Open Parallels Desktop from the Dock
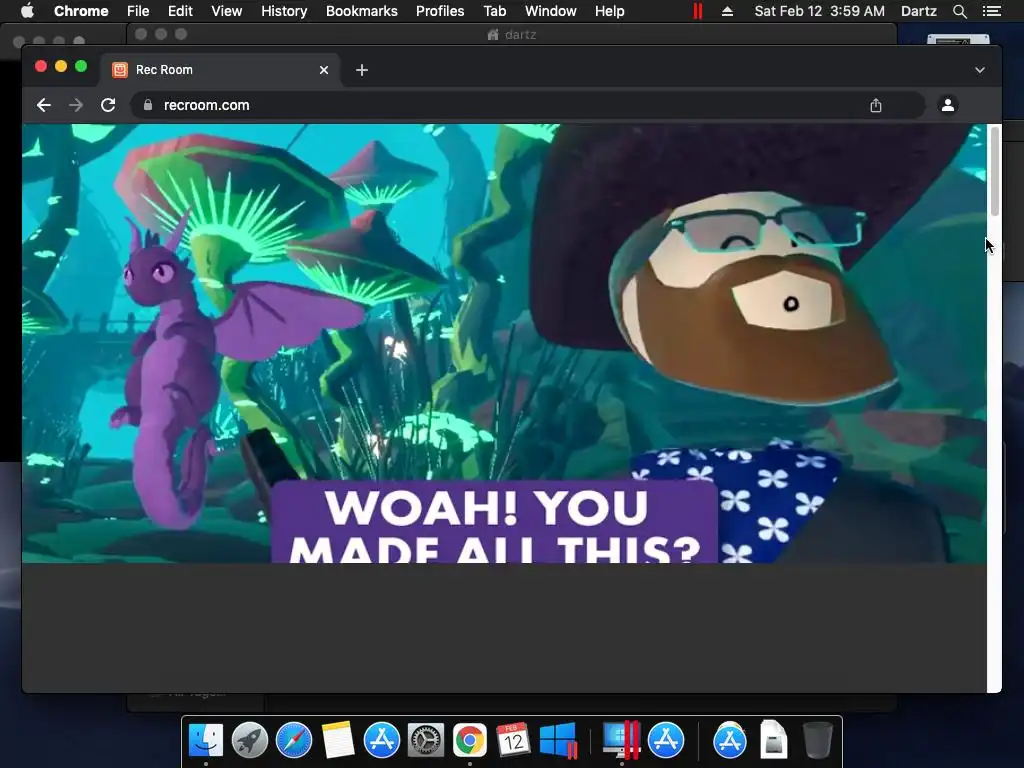The image size is (1024, 768). pos(620,740)
